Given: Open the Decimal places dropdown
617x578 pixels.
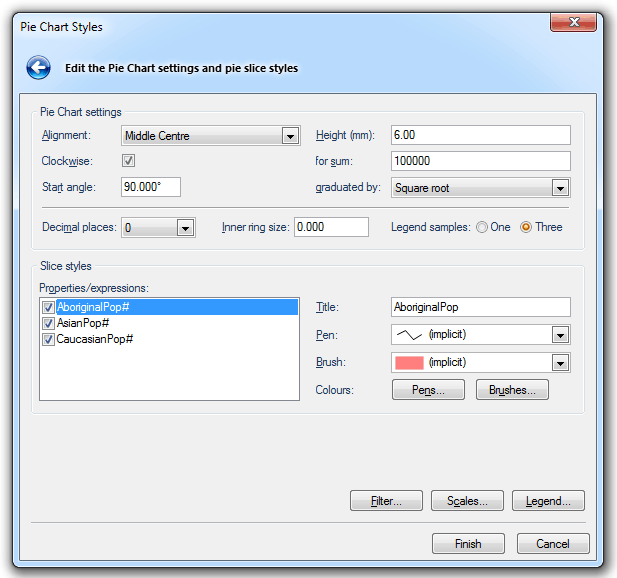Looking at the screenshot, I should 185,228.
